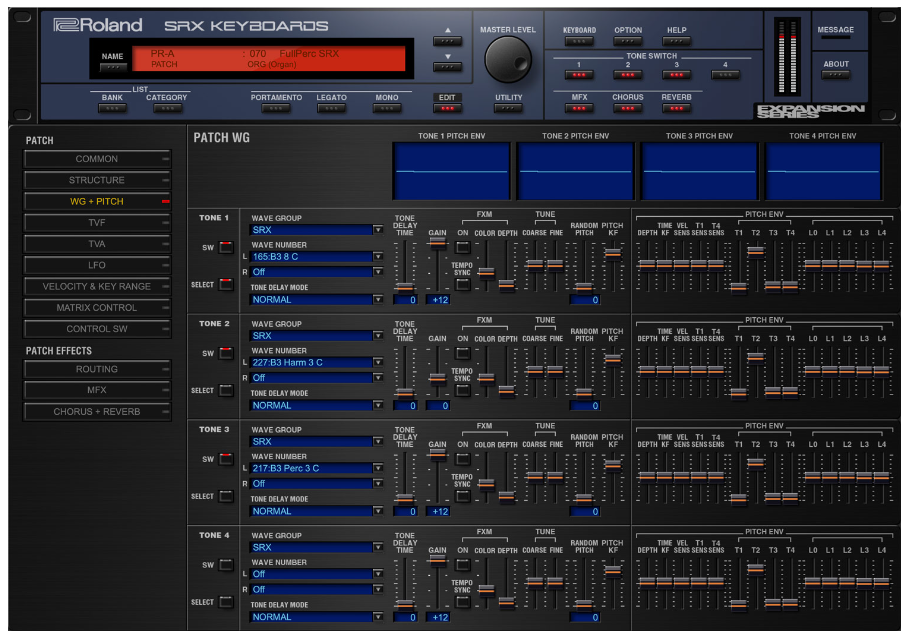913x642 pixels.
Task: Click the Tone 3 Pitch Env T2 slider handle
Action: click(756, 463)
